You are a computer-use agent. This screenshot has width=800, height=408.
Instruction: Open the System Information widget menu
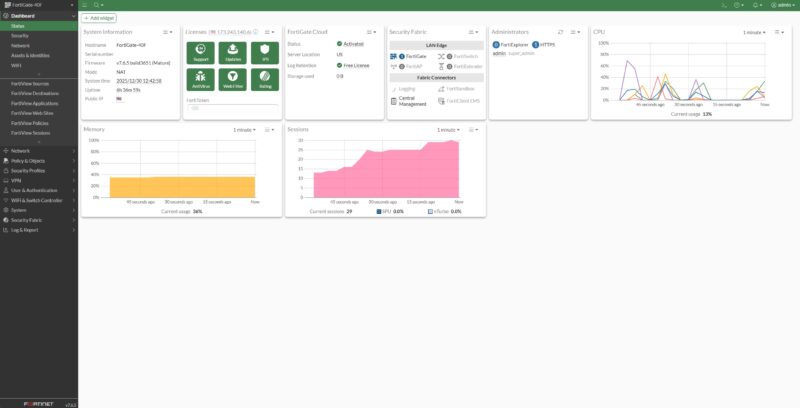coord(167,32)
